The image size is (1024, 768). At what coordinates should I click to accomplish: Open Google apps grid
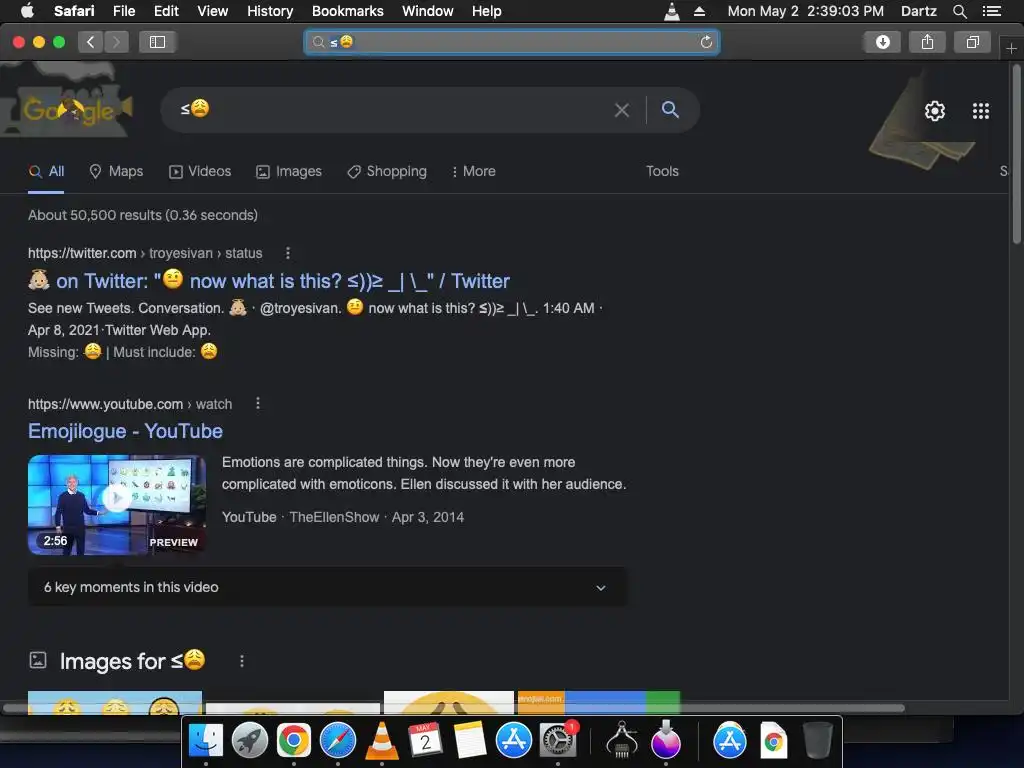981,111
